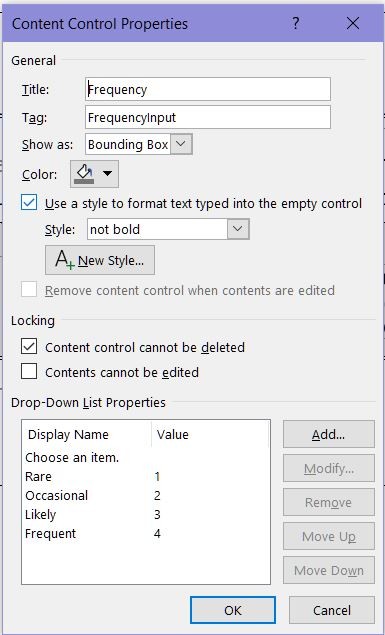The image size is (385, 635).
Task: Open the Color paint bucket picker
Action: 94,174
